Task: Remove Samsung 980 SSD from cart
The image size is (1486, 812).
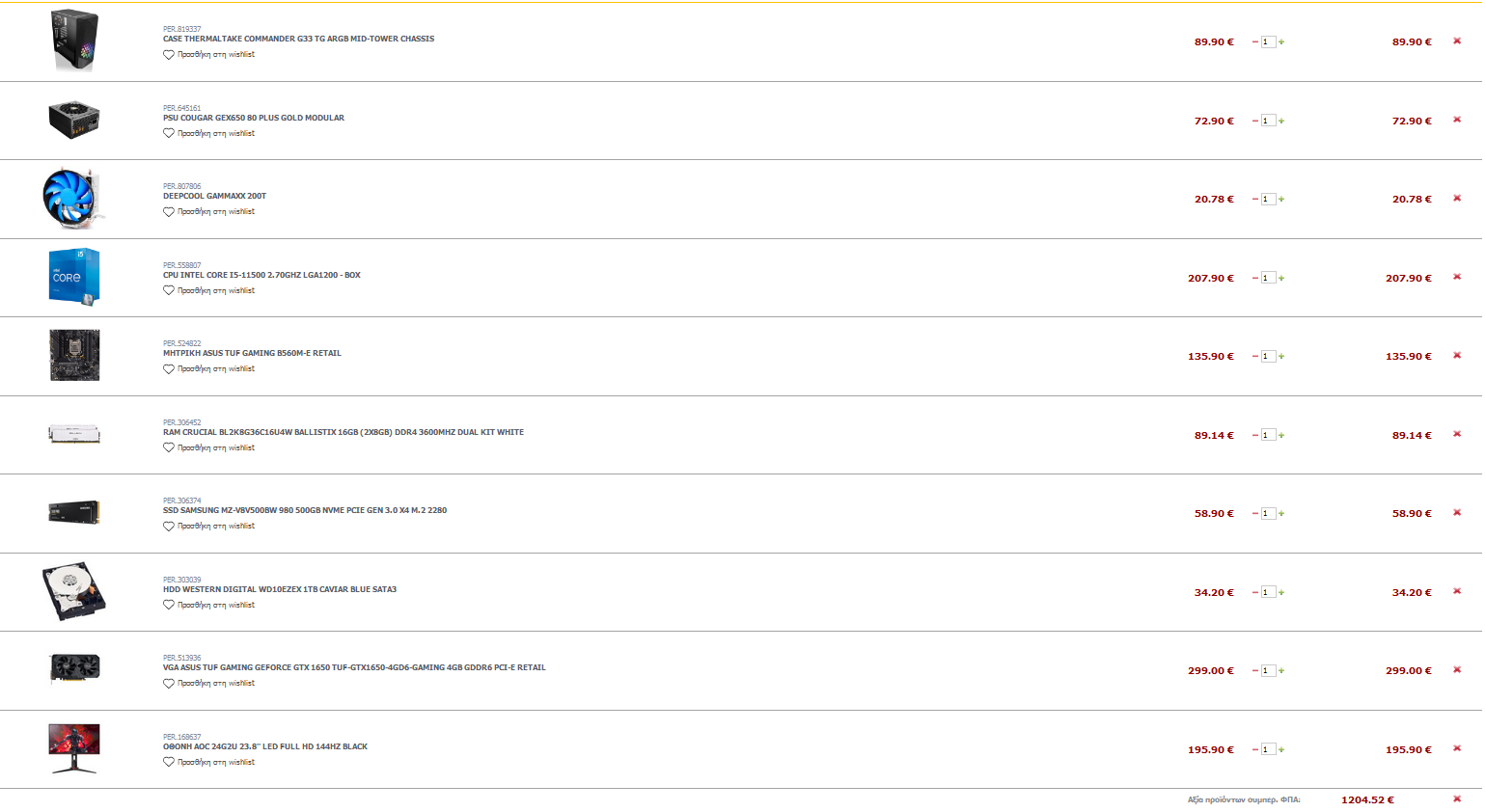Action: (1457, 512)
